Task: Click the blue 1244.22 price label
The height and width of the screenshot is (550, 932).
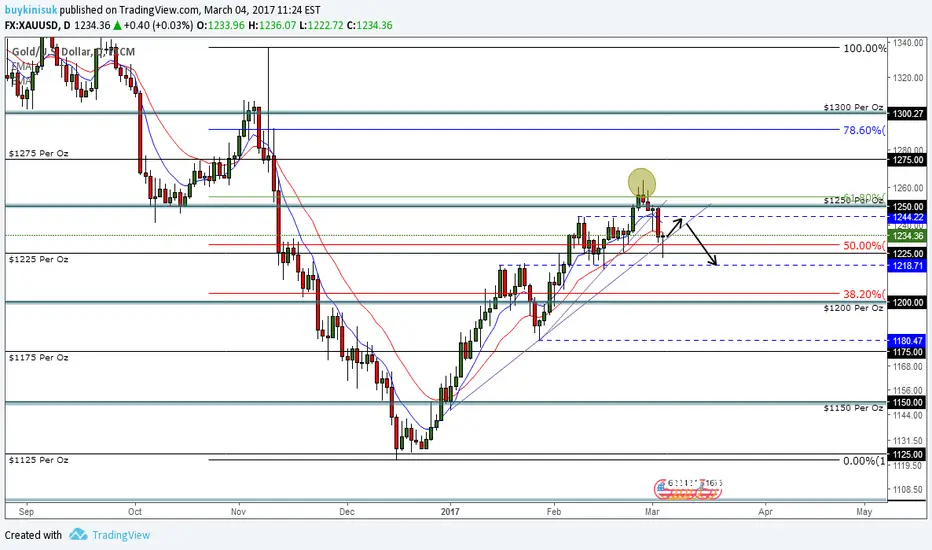Action: pyautogui.click(x=906, y=217)
